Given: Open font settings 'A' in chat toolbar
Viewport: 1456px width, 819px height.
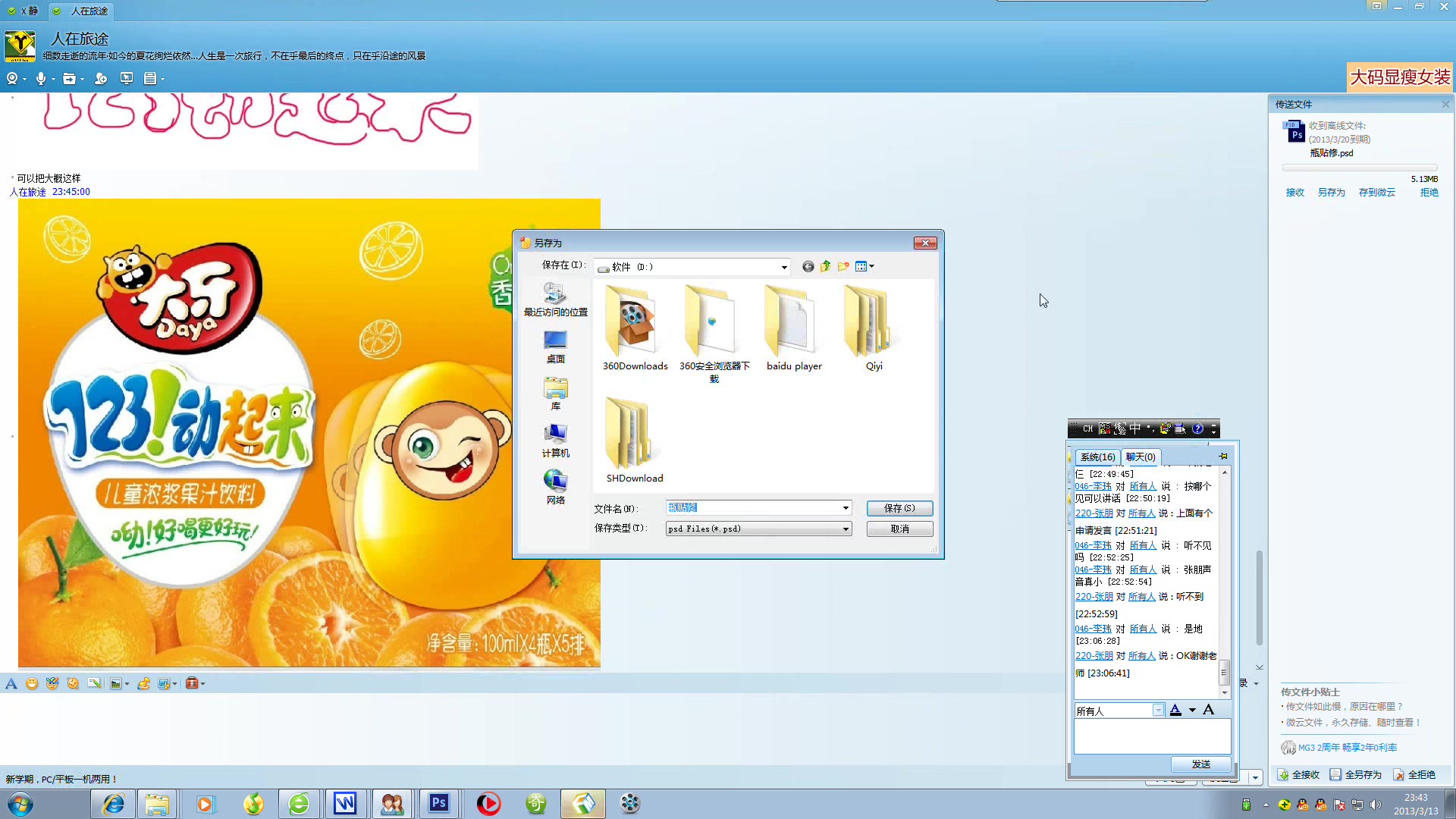Looking at the screenshot, I should (x=11, y=684).
